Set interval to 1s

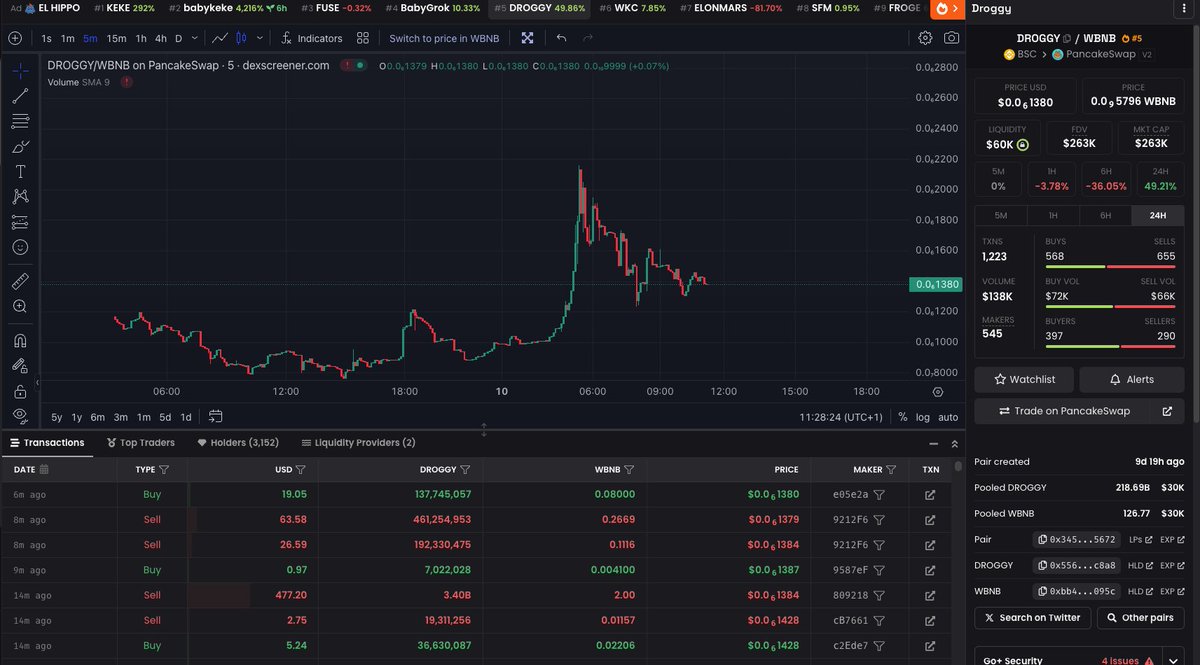point(47,38)
